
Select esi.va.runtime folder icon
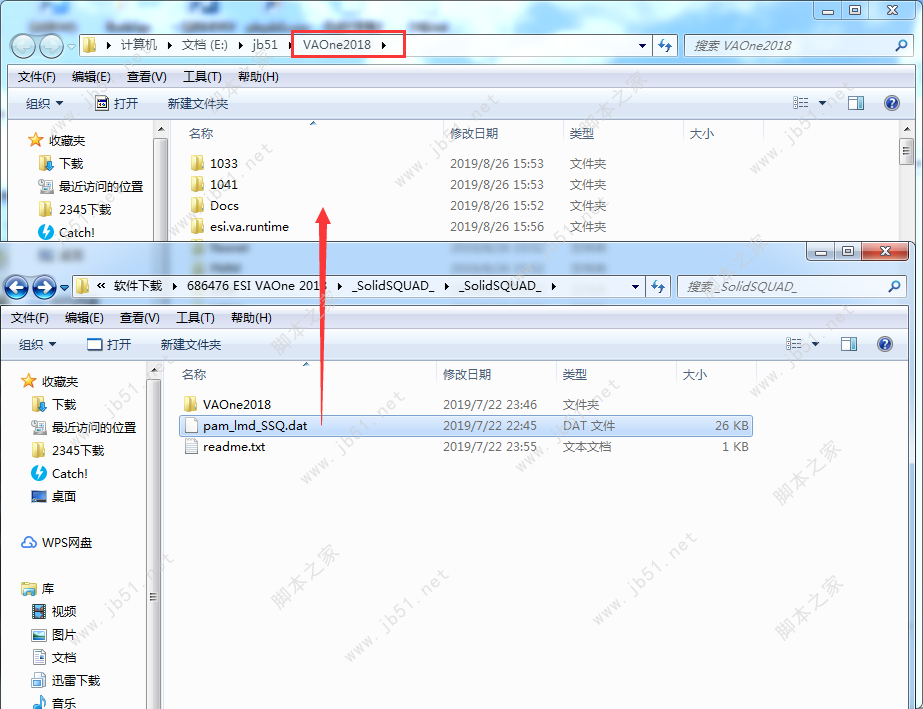[197, 227]
